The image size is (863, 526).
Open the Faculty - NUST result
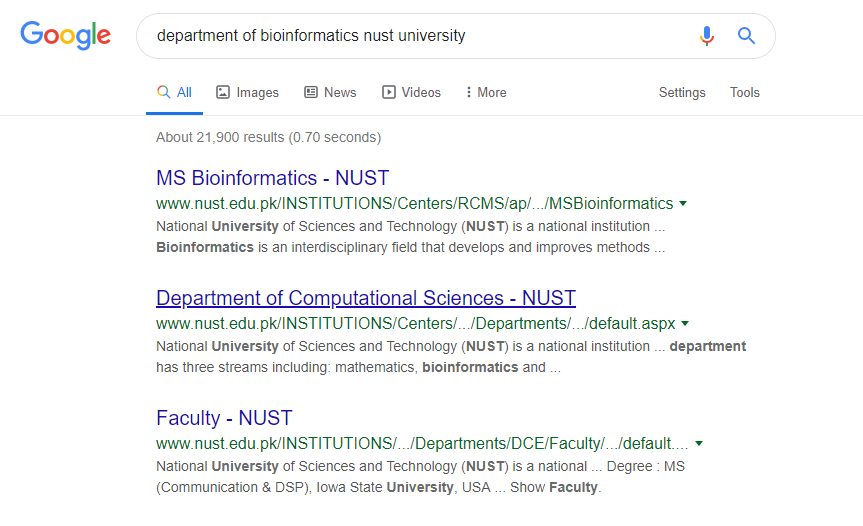coord(224,418)
